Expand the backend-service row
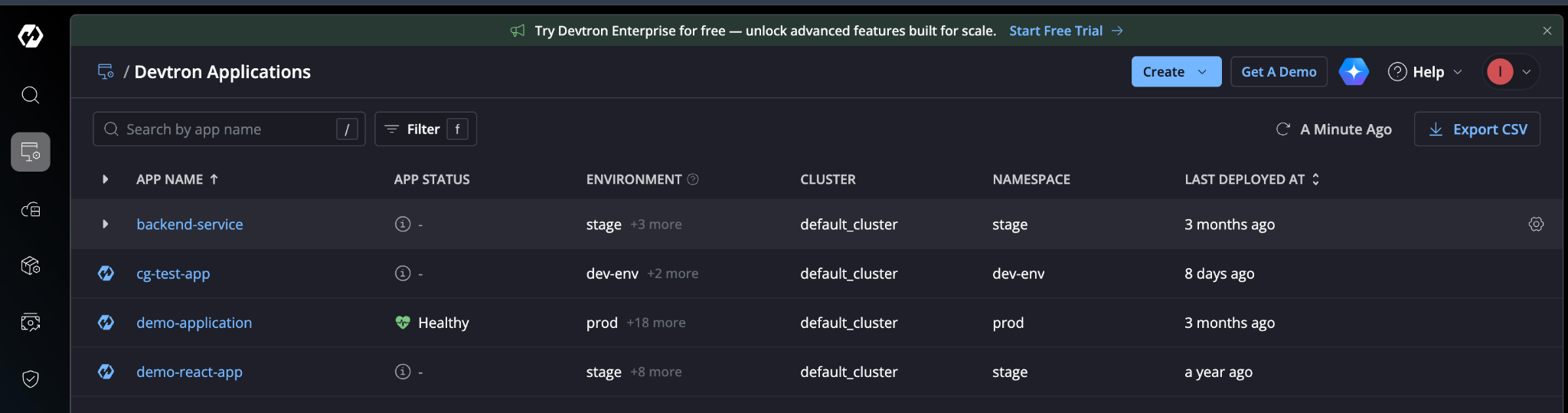Screen dimensions: 1568x413 click(x=105, y=224)
